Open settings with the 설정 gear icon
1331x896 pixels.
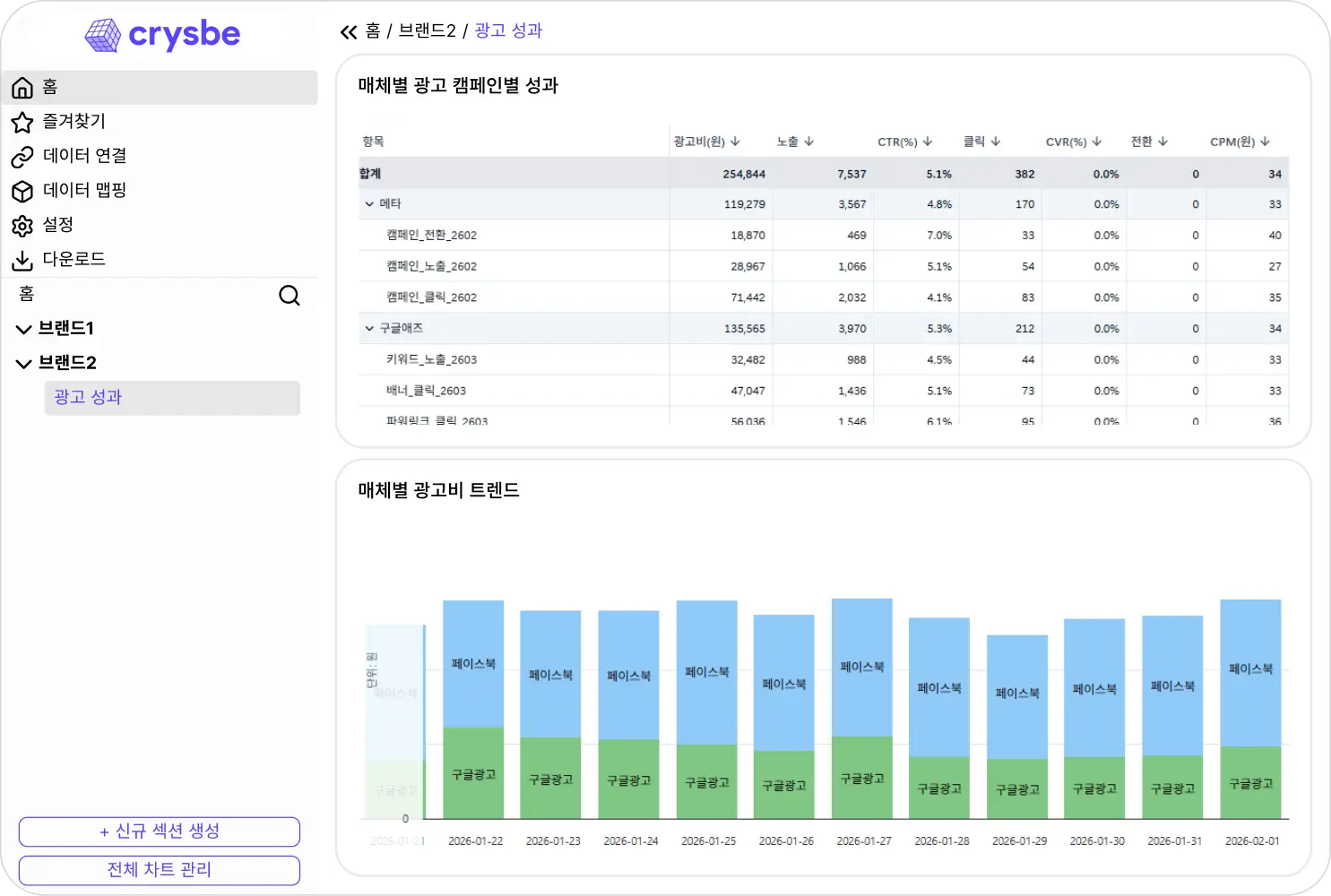pyautogui.click(x=22, y=226)
